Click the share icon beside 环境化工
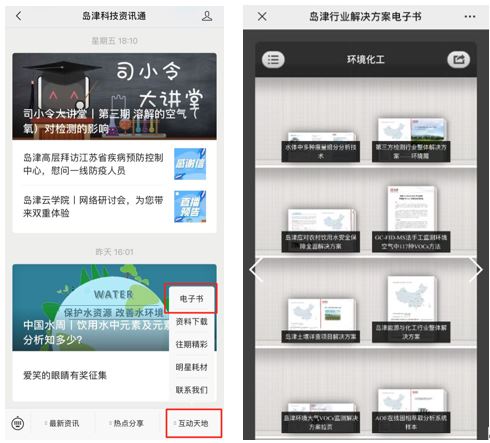The image size is (490, 443). 458,60
